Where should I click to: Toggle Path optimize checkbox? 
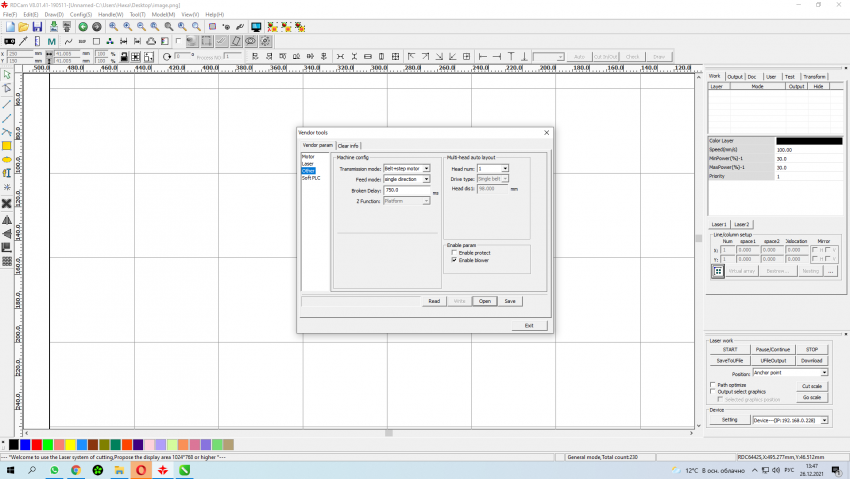(712, 384)
